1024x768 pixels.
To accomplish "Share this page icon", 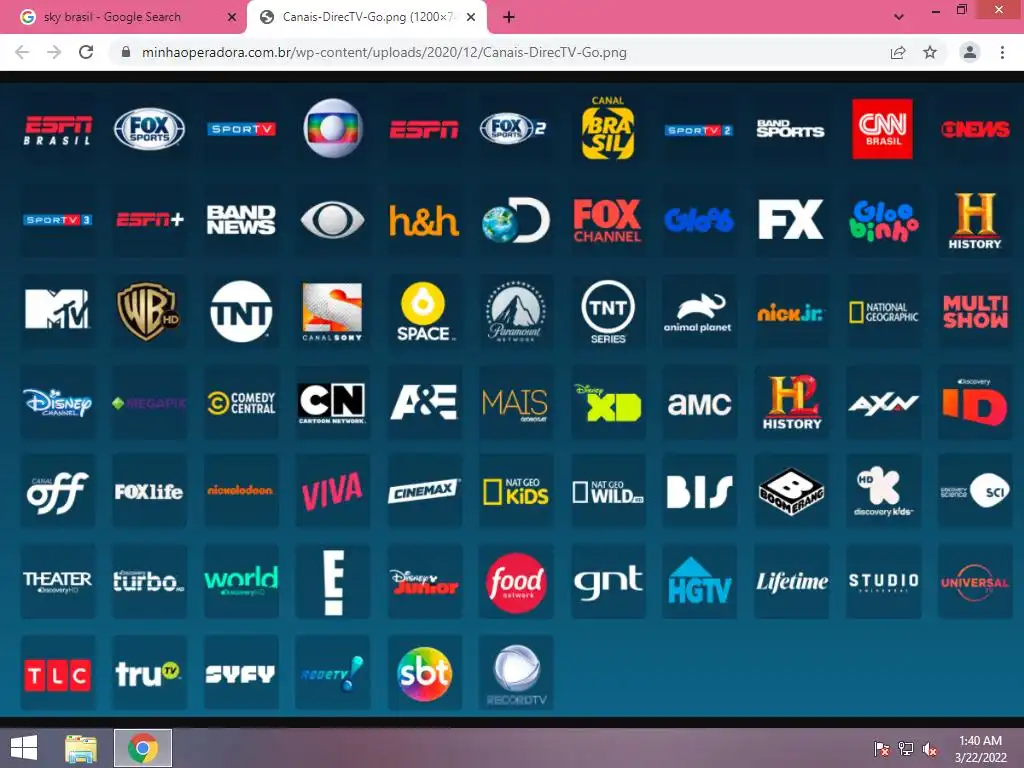I will [x=898, y=52].
